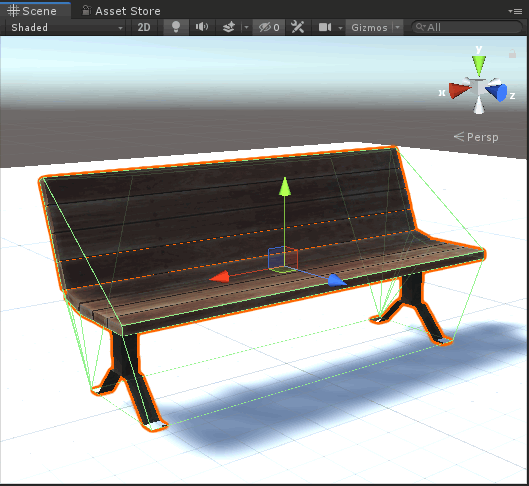This screenshot has width=529, height=486.
Task: Click the orientation gizmo center cube
Action: point(478,88)
